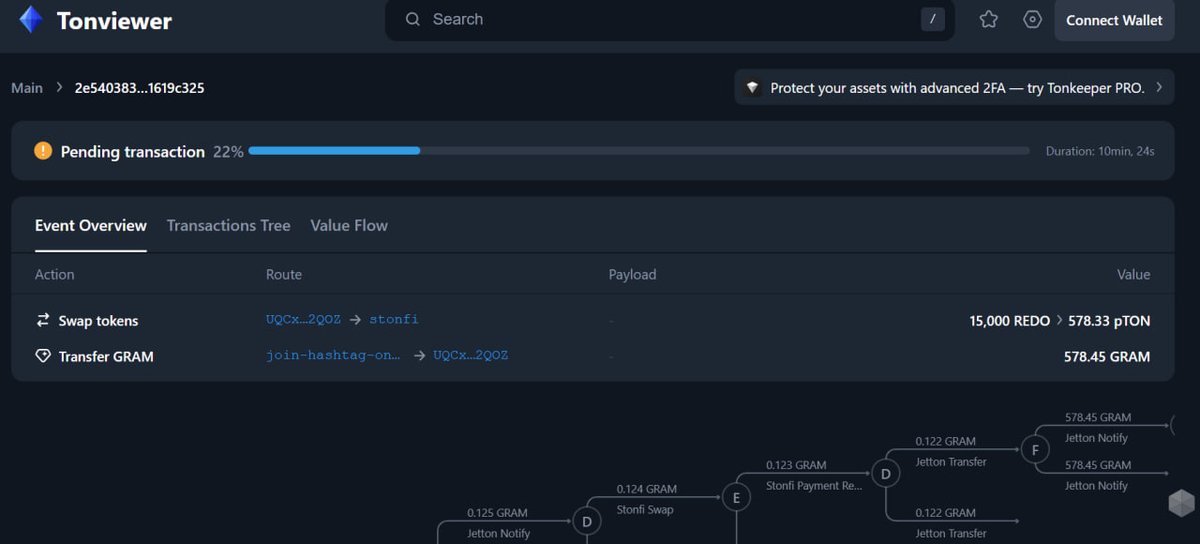Click node D before Stonfi Swap edge

[x=586, y=521]
